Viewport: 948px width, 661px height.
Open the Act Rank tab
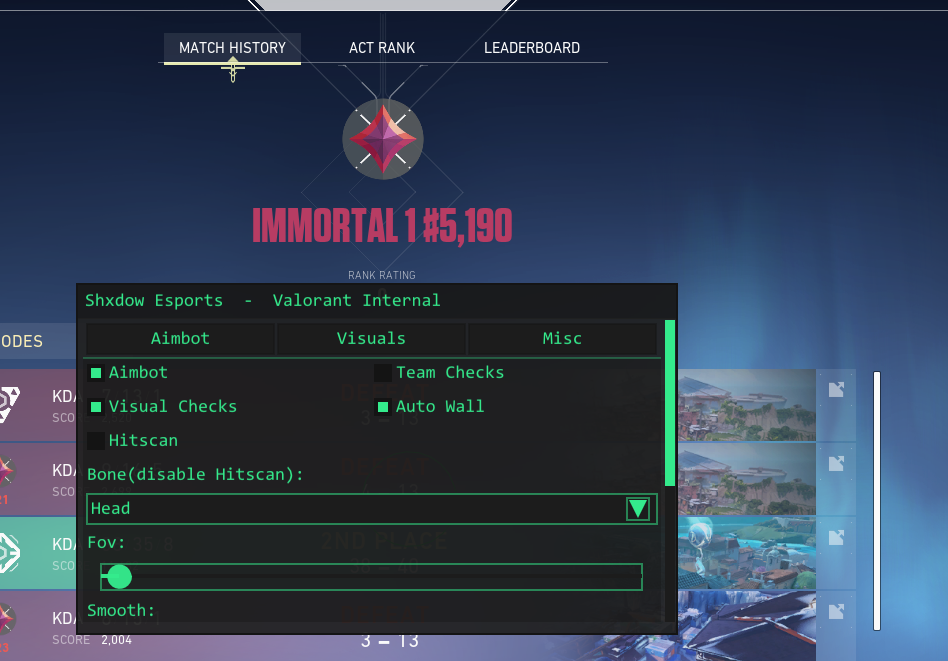[x=382, y=48]
